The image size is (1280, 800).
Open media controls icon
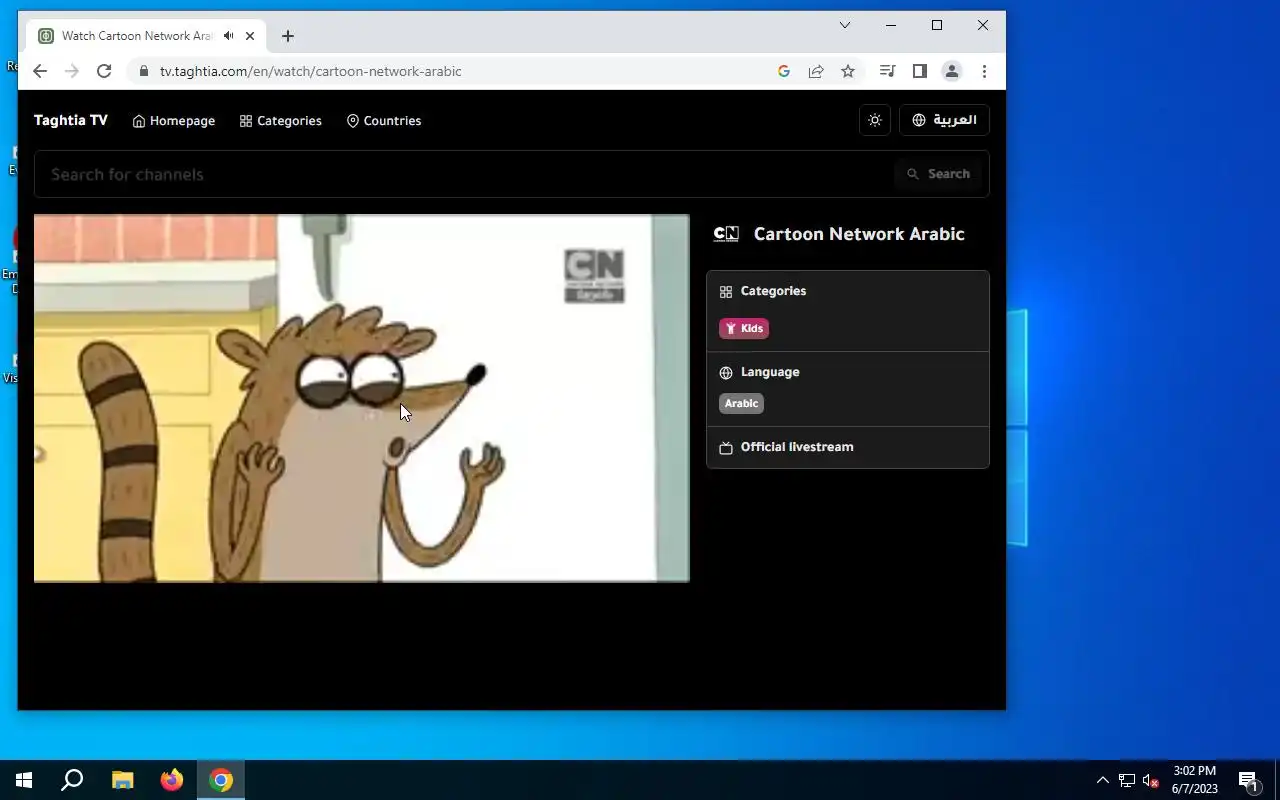(x=887, y=71)
